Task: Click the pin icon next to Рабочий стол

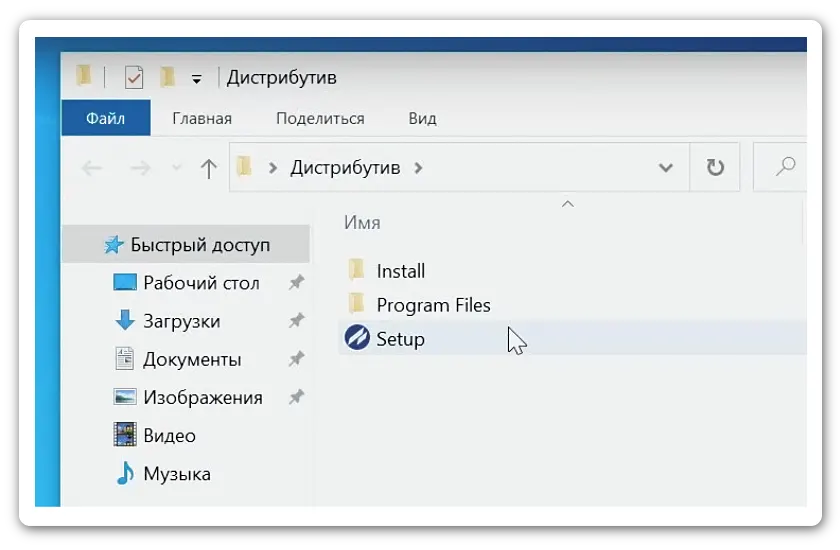Action: point(296,282)
